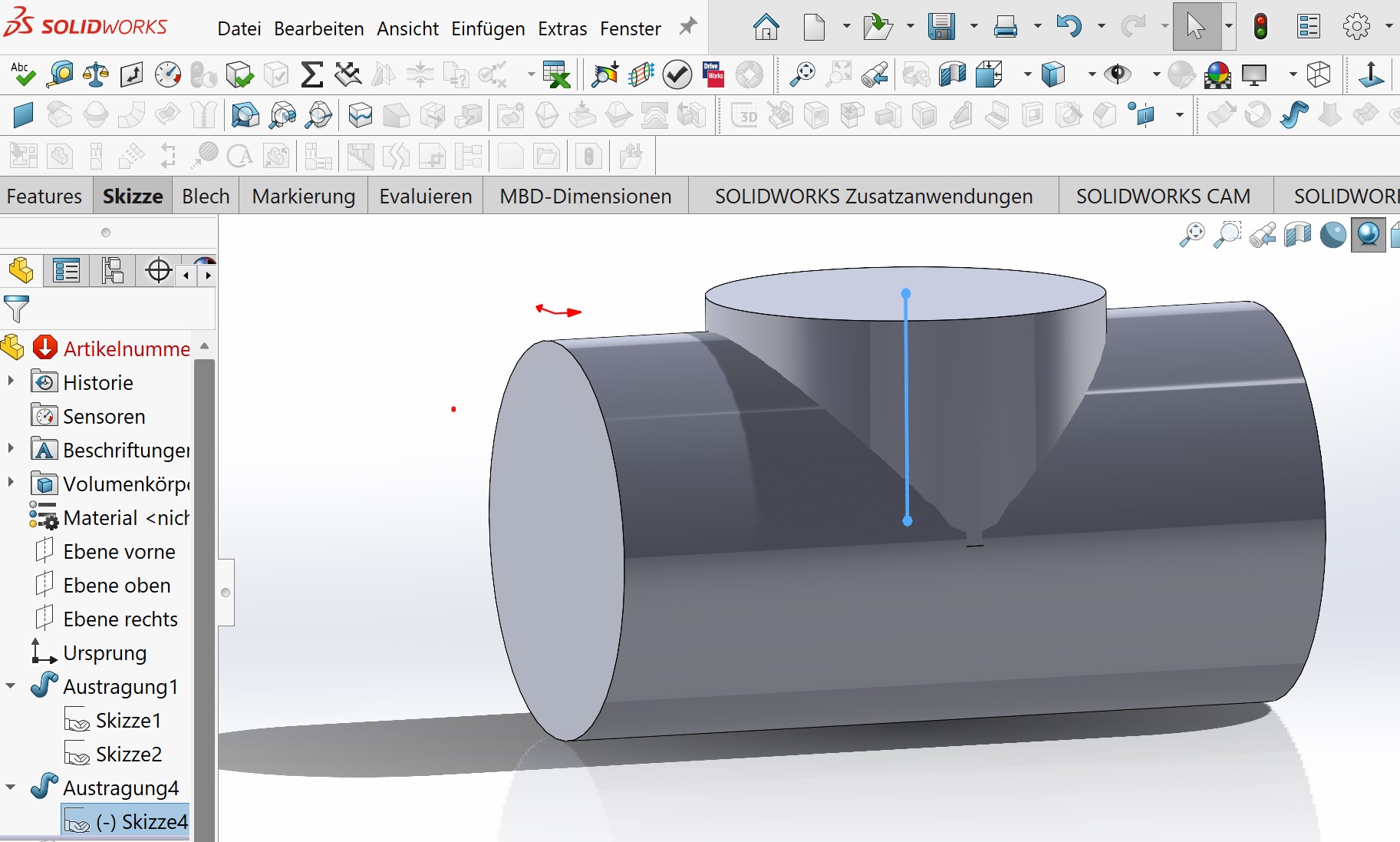The image size is (1400, 842).
Task: Open the Bearbeiten menu
Action: tap(319, 28)
